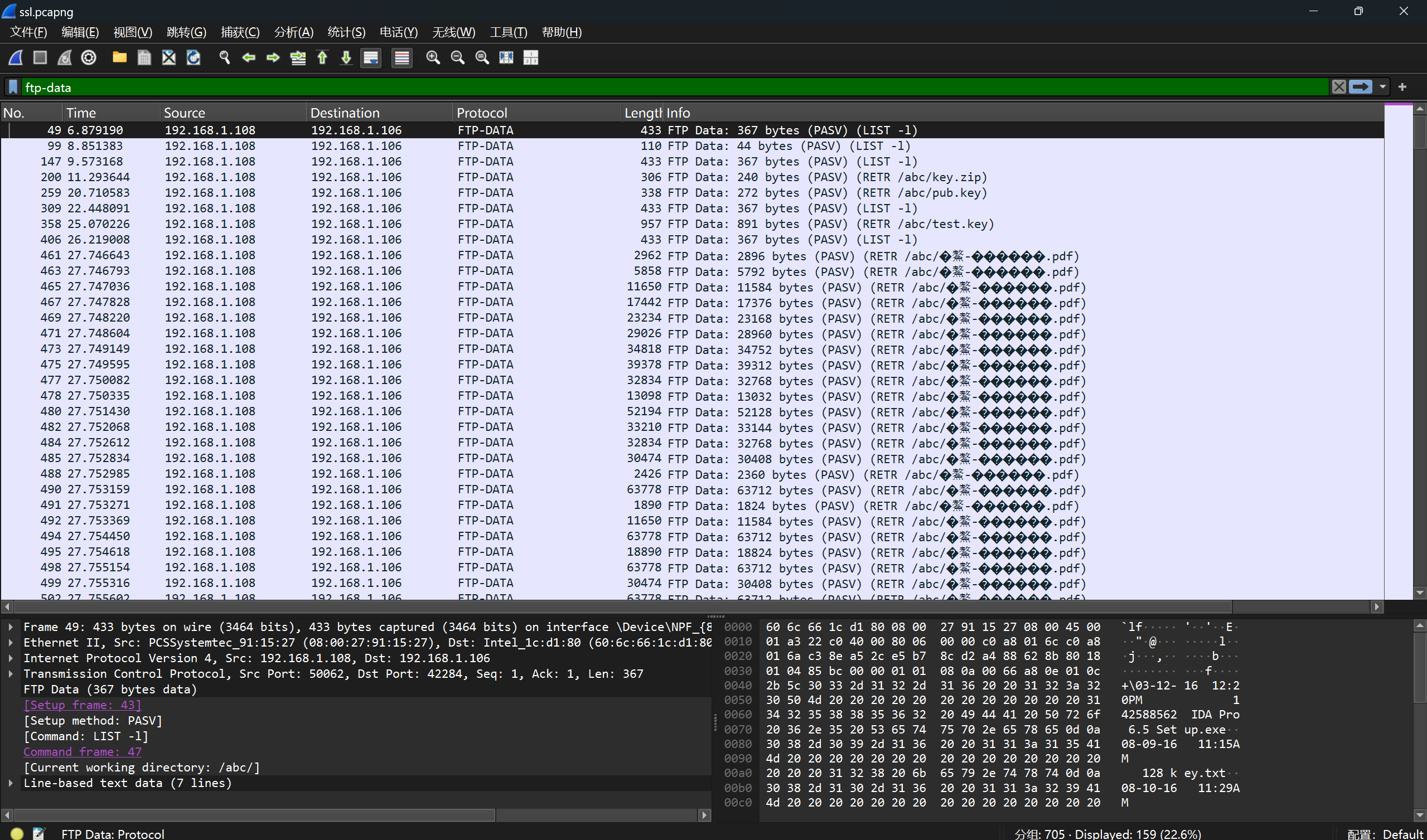The height and width of the screenshot is (840, 1427).
Task: Select packet 259 RETR /abc/pub.key
Action: (x=692, y=193)
